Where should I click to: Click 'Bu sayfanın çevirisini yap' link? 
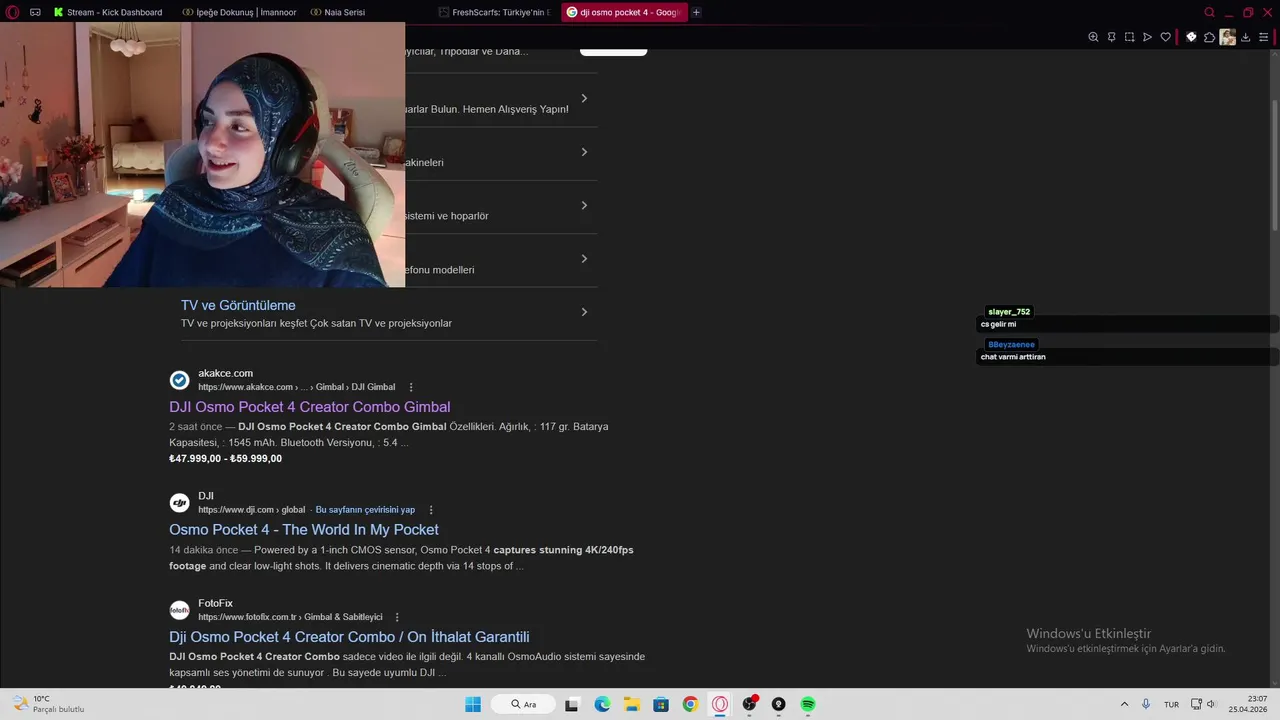point(365,510)
